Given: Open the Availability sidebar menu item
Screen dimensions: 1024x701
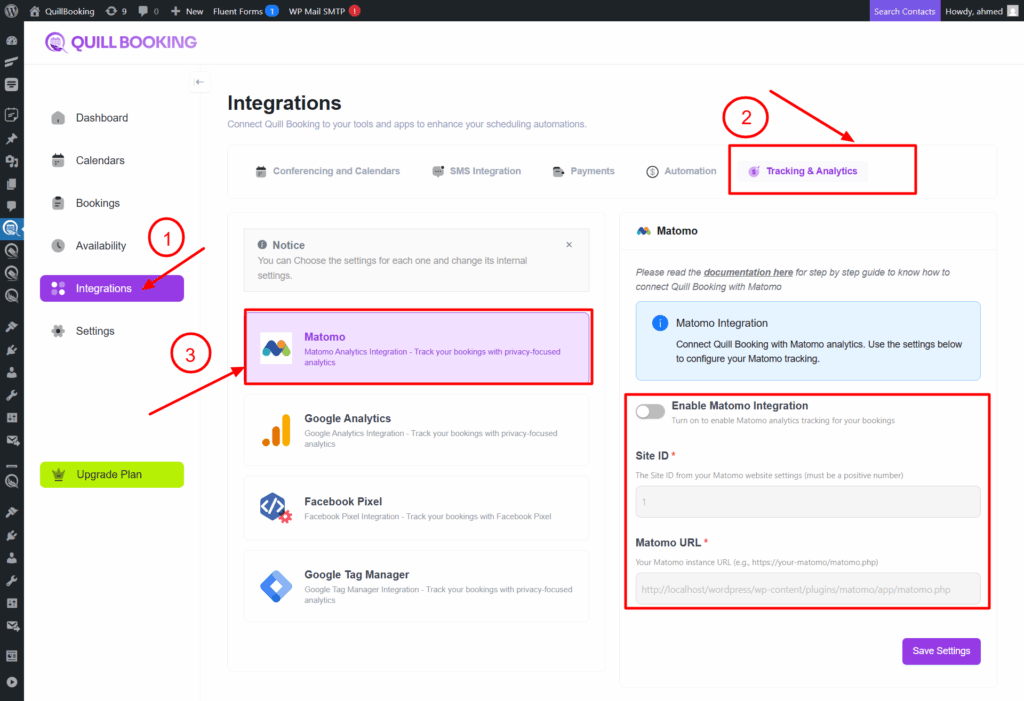Looking at the screenshot, I should point(100,246).
